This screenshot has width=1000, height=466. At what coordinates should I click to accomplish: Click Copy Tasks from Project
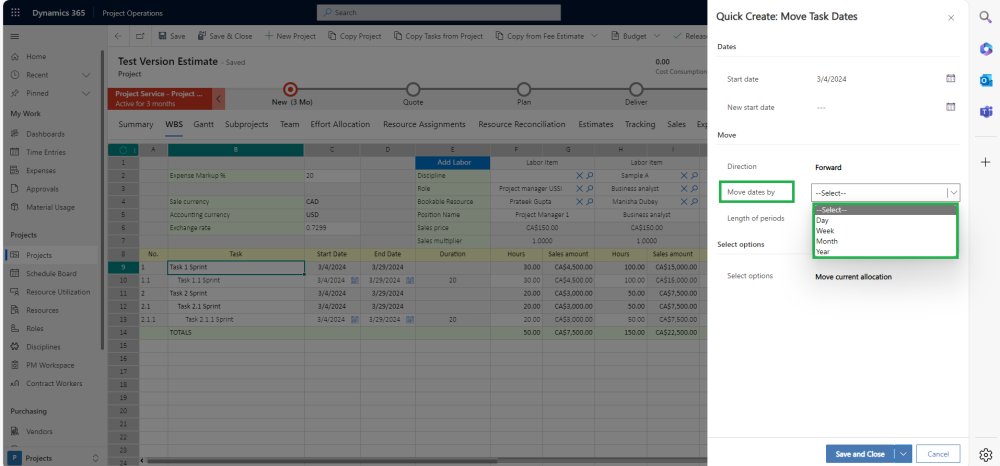click(x=438, y=36)
